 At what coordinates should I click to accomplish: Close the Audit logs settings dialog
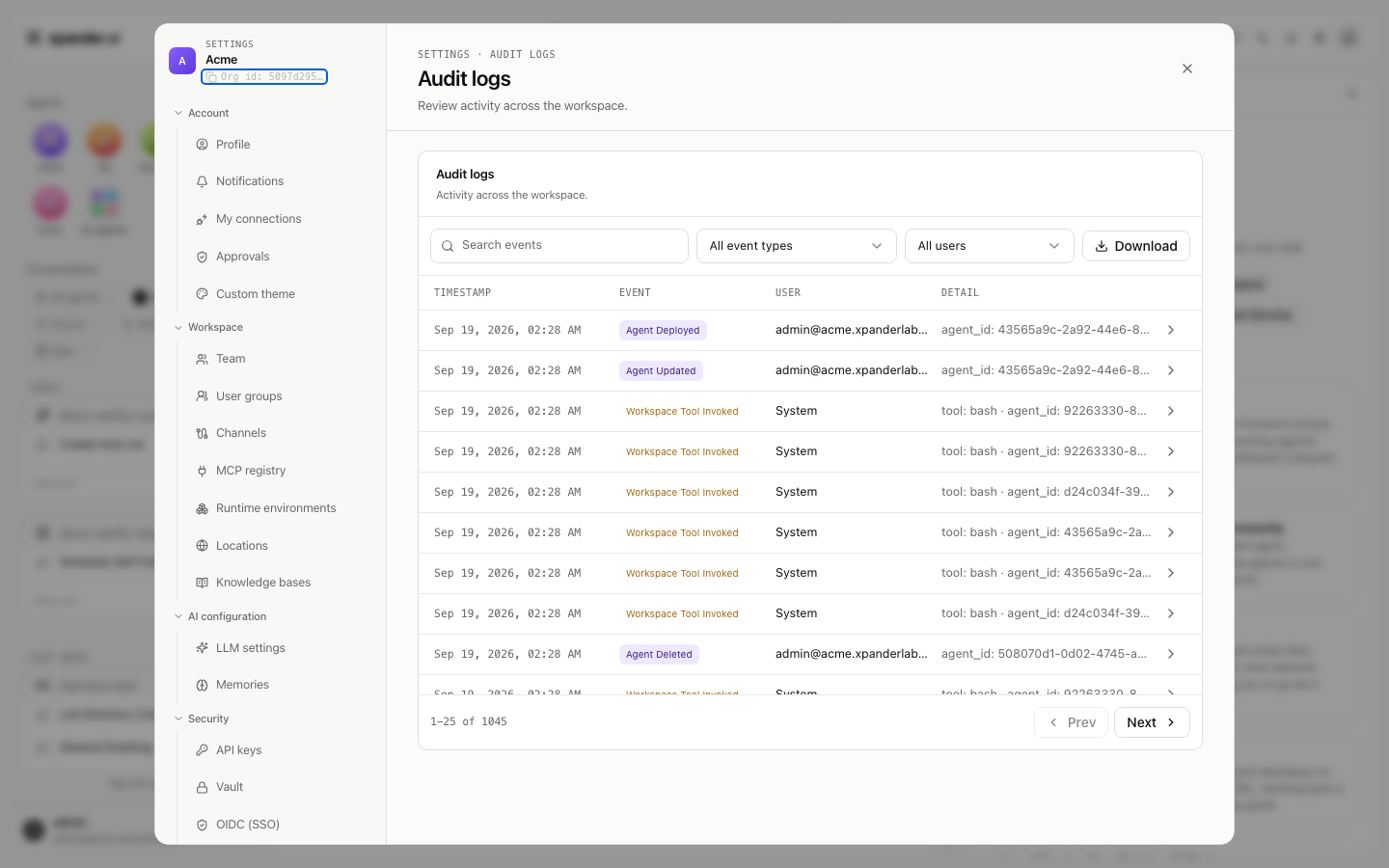point(1187,68)
